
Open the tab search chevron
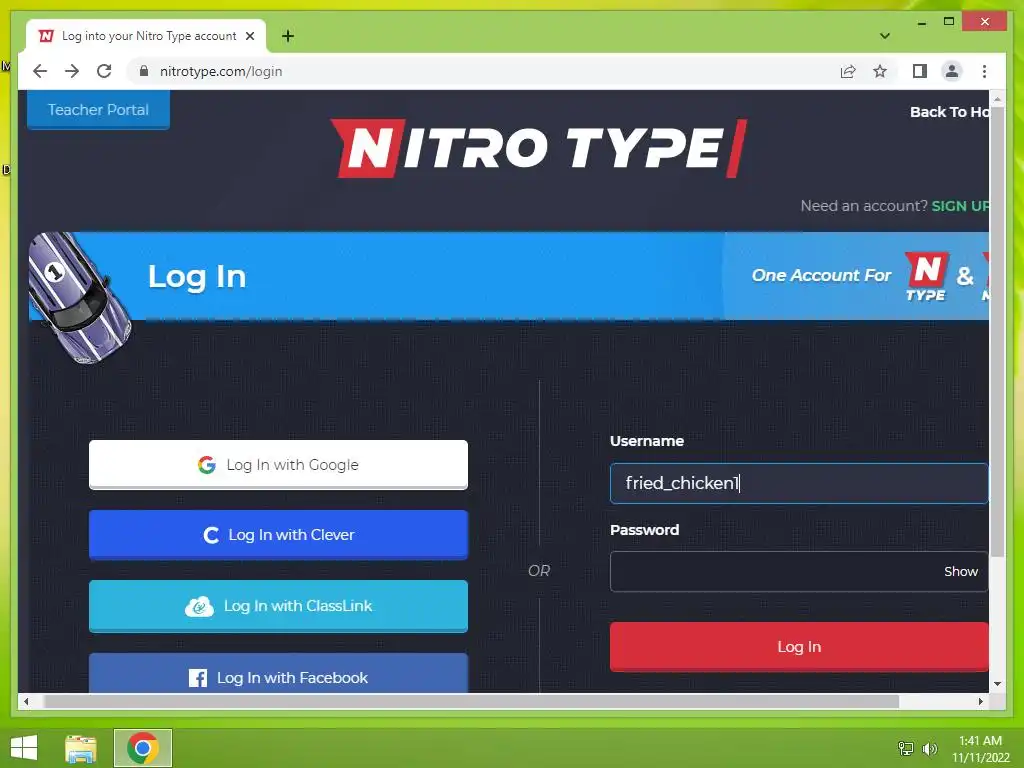click(x=884, y=36)
